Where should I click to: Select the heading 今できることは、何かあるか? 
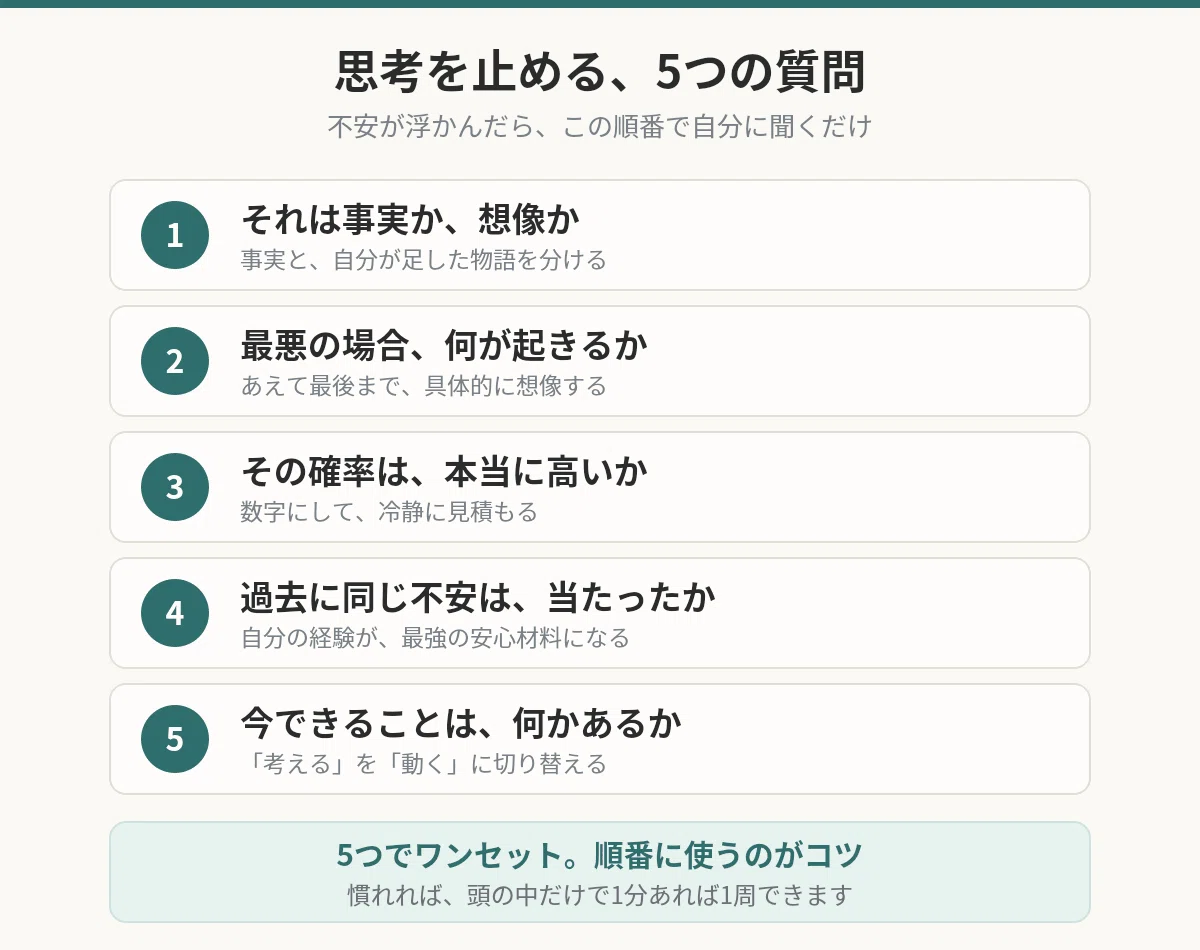(461, 723)
